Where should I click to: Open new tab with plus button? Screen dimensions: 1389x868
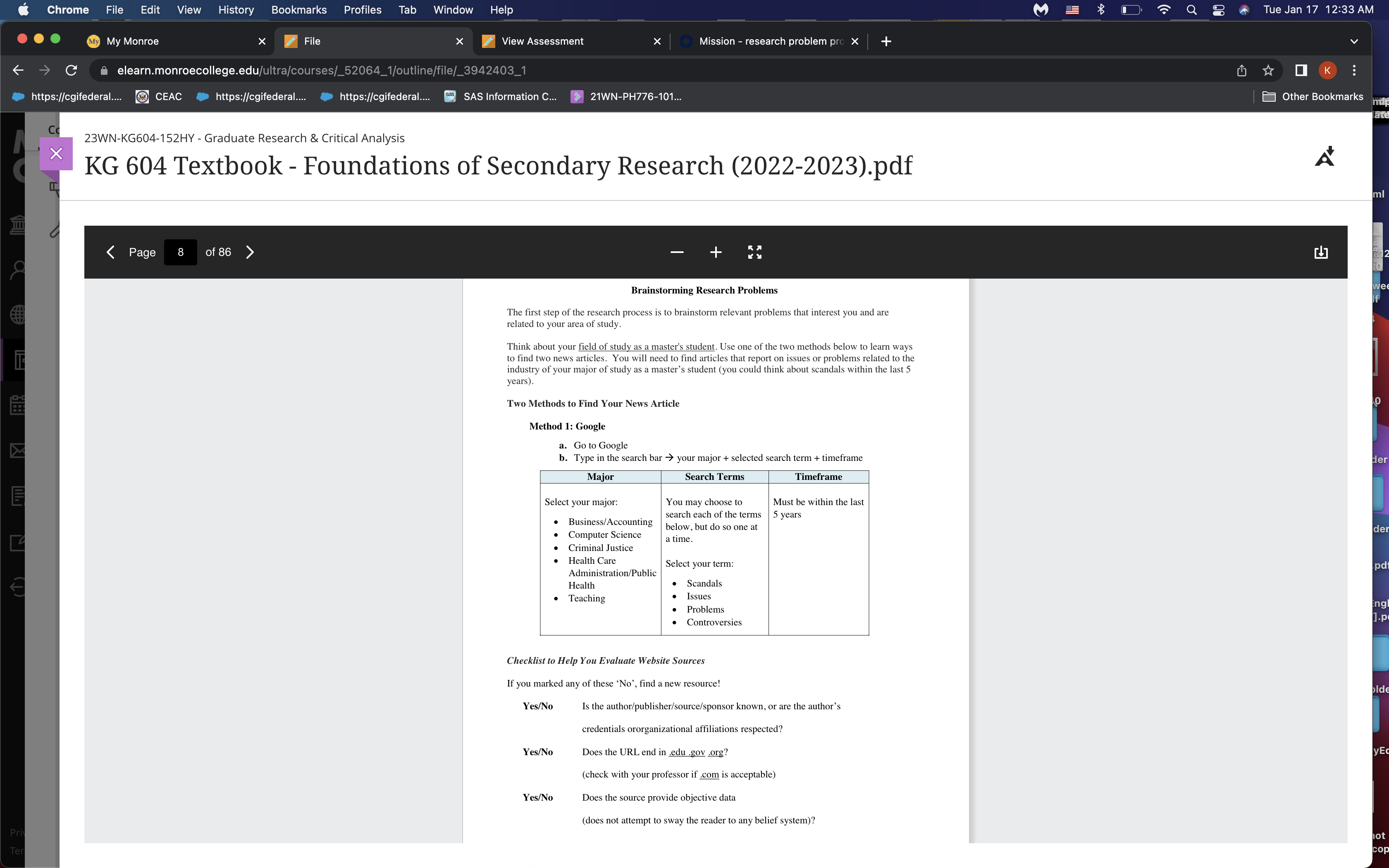click(886, 41)
